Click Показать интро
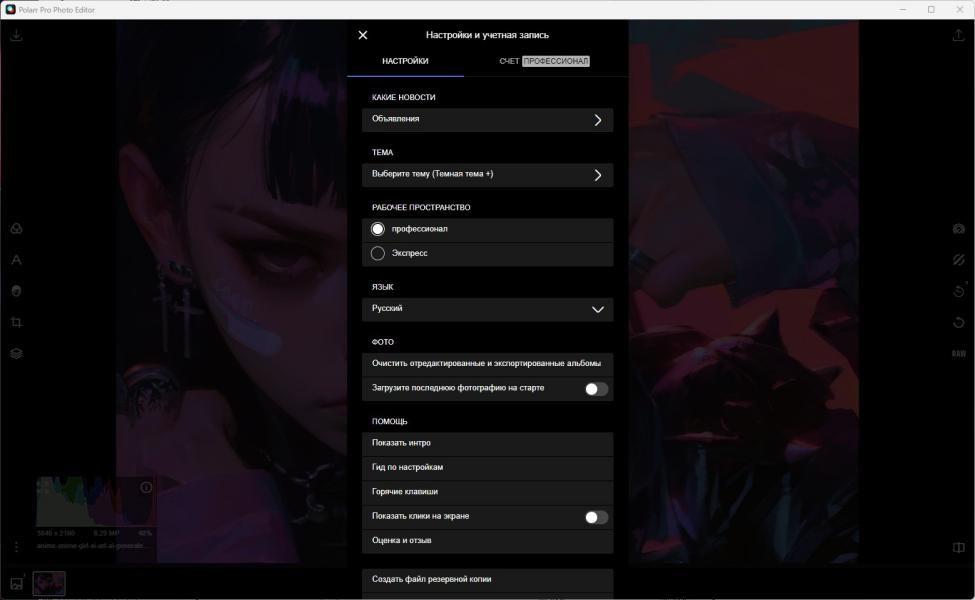 [x=488, y=443]
